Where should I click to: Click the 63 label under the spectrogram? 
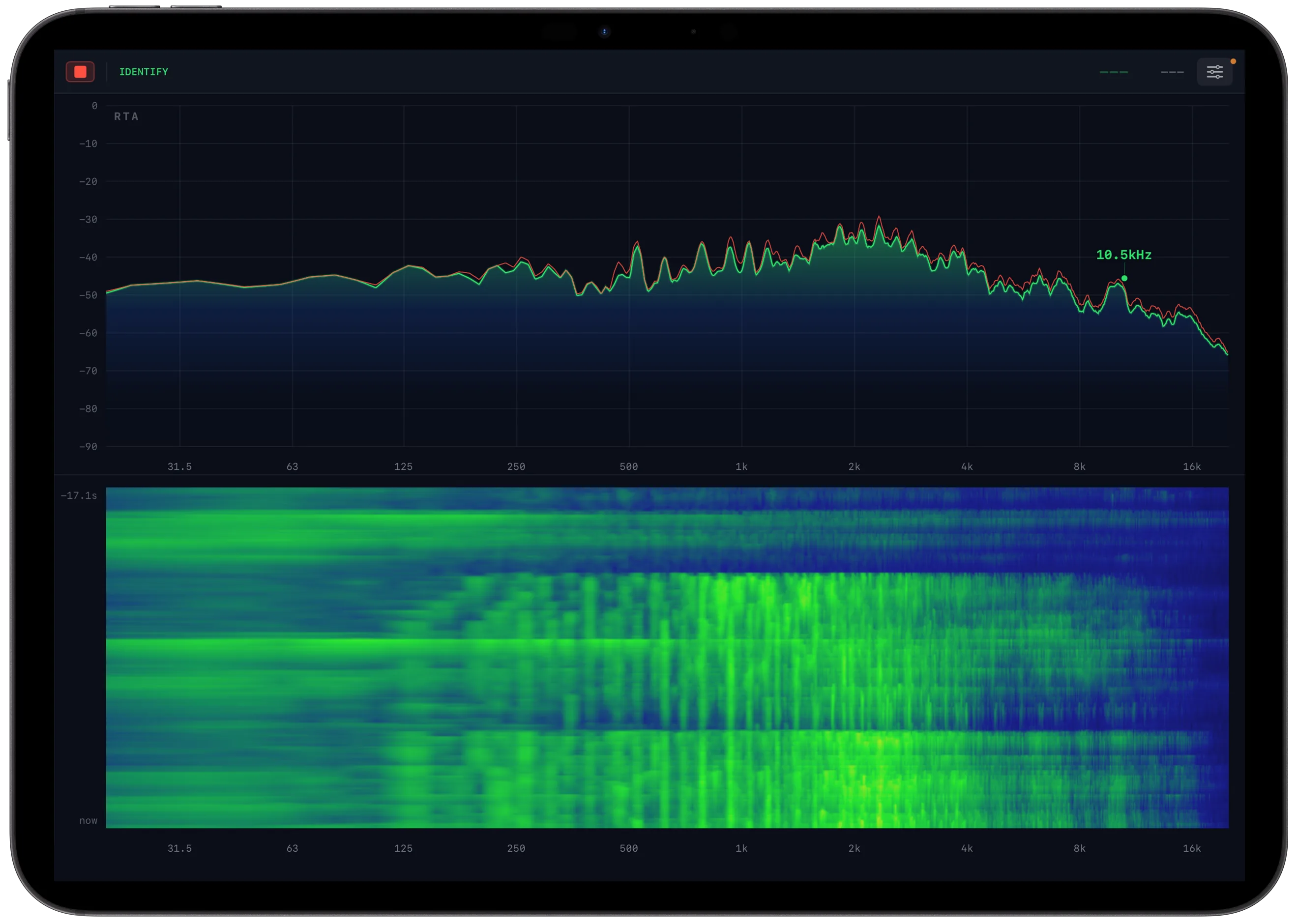click(x=293, y=848)
